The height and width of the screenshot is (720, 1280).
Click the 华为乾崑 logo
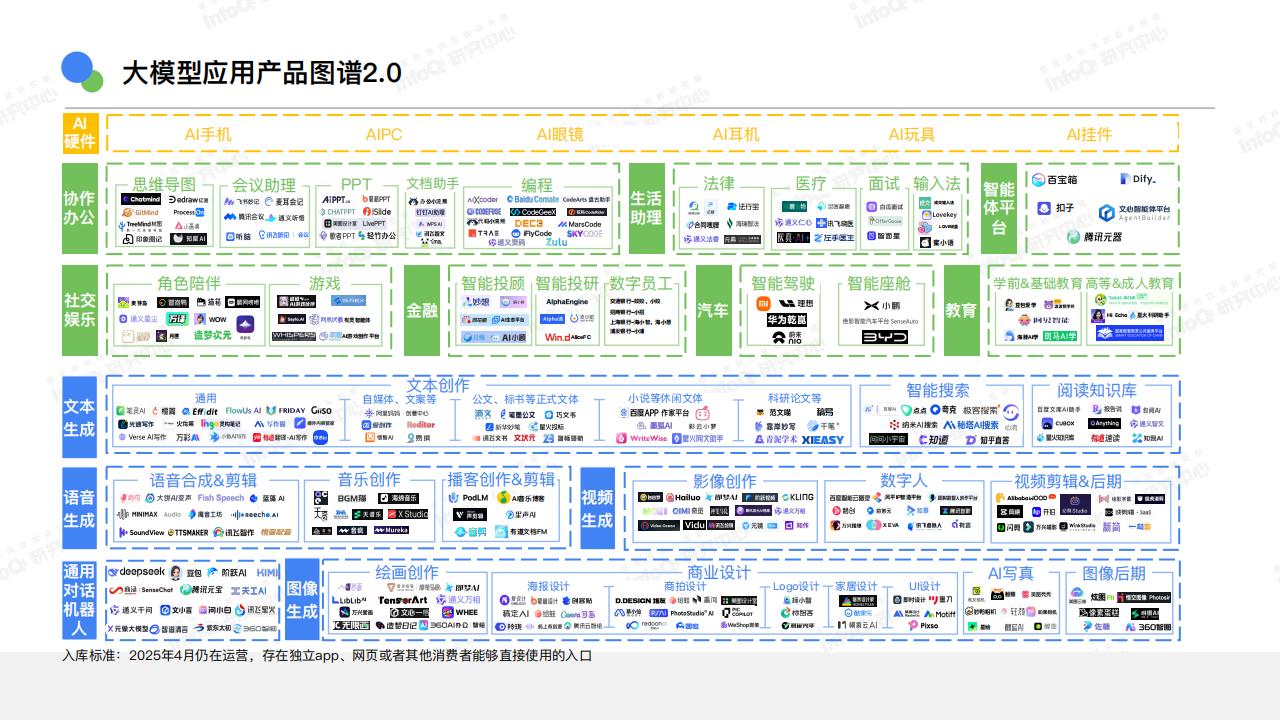(x=787, y=319)
